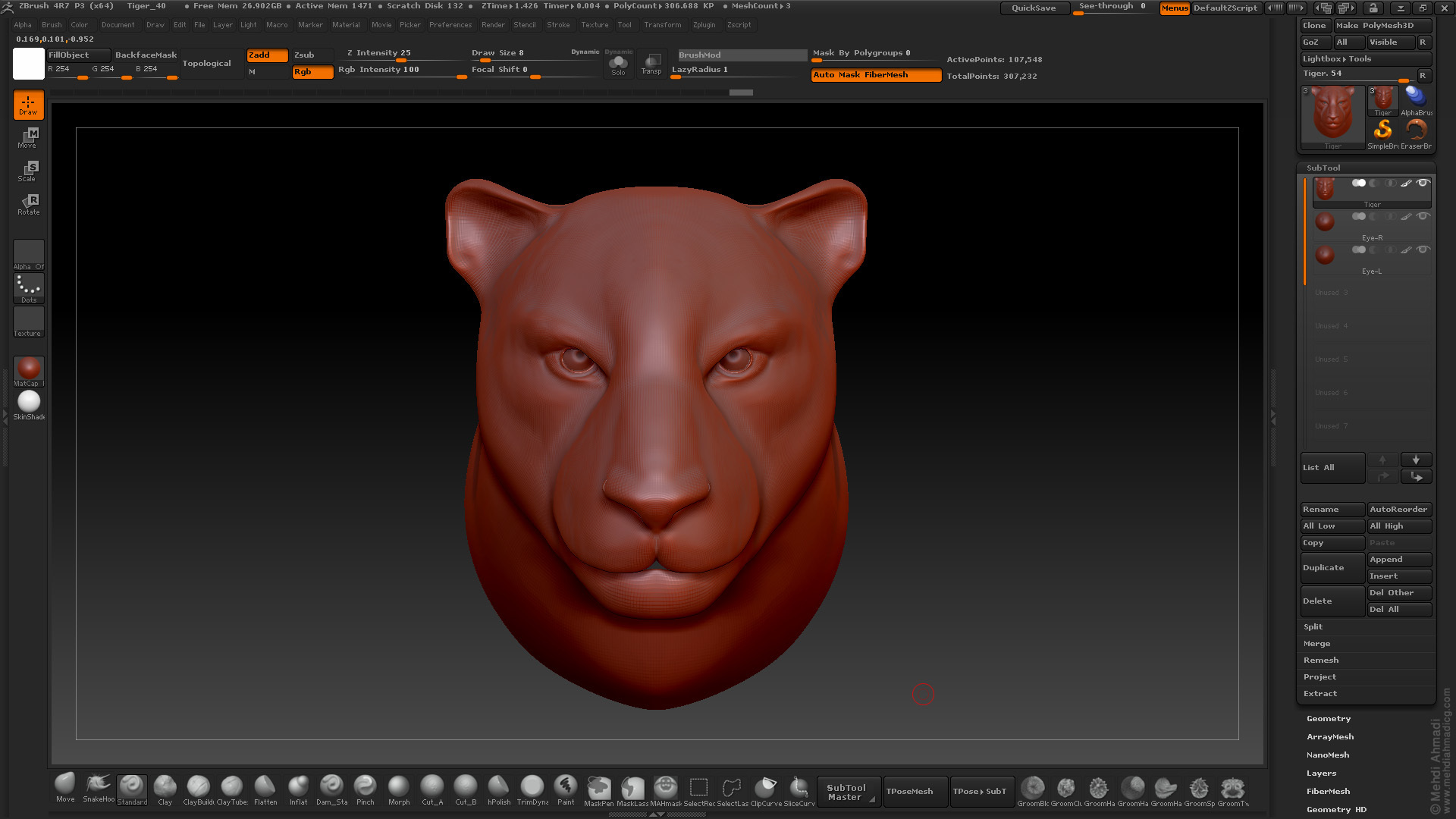Select the Scale transform tool
The image size is (1456, 819).
[x=28, y=171]
